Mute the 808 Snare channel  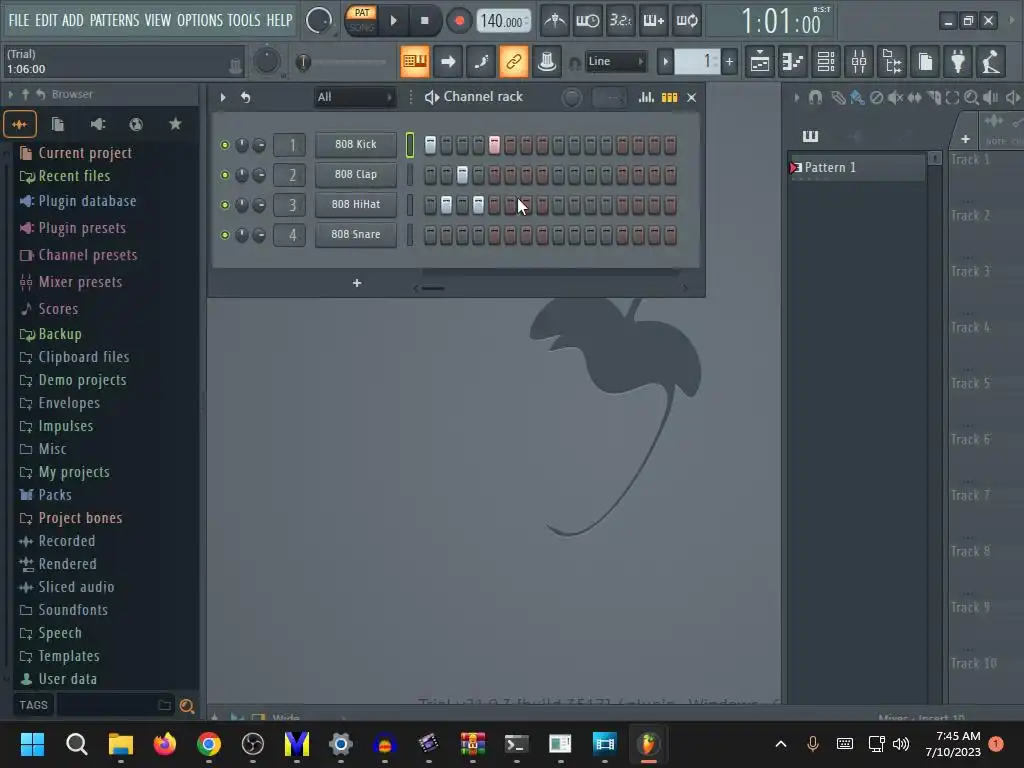pos(225,235)
